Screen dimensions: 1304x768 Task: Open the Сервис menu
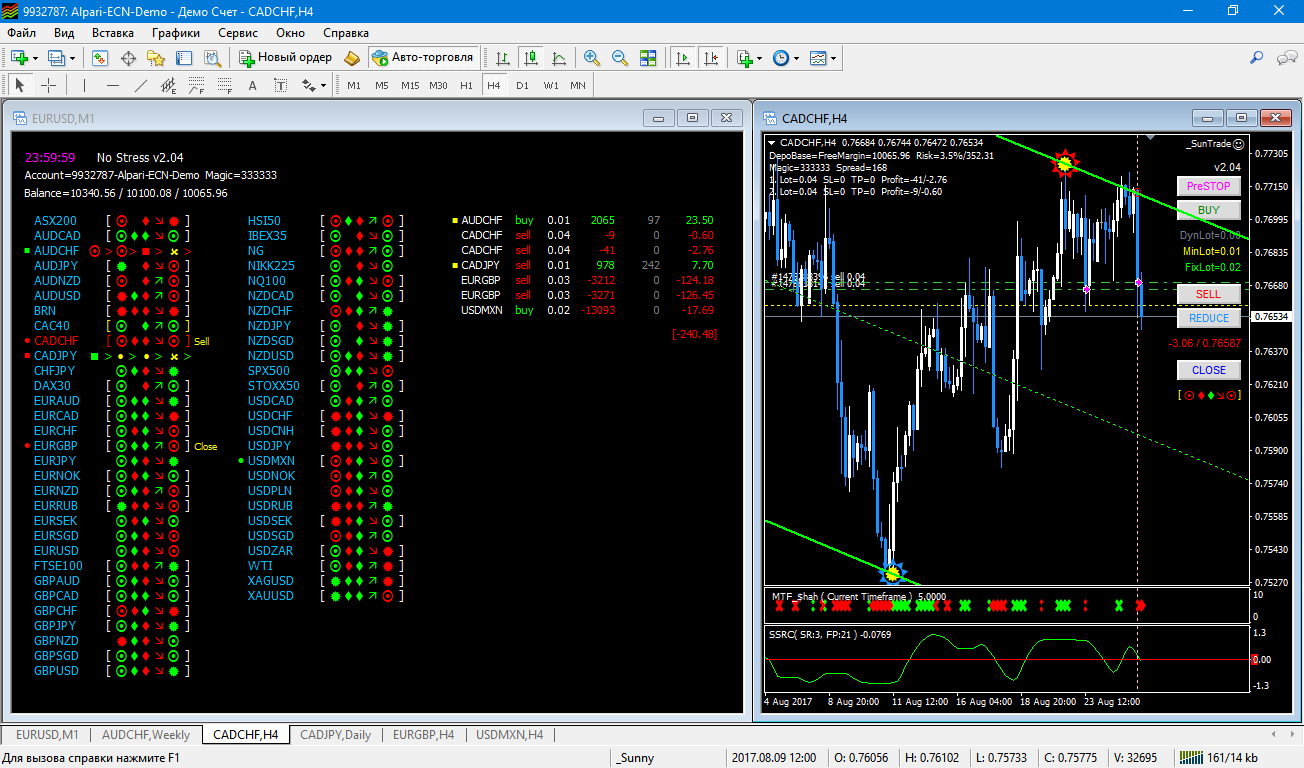point(237,33)
